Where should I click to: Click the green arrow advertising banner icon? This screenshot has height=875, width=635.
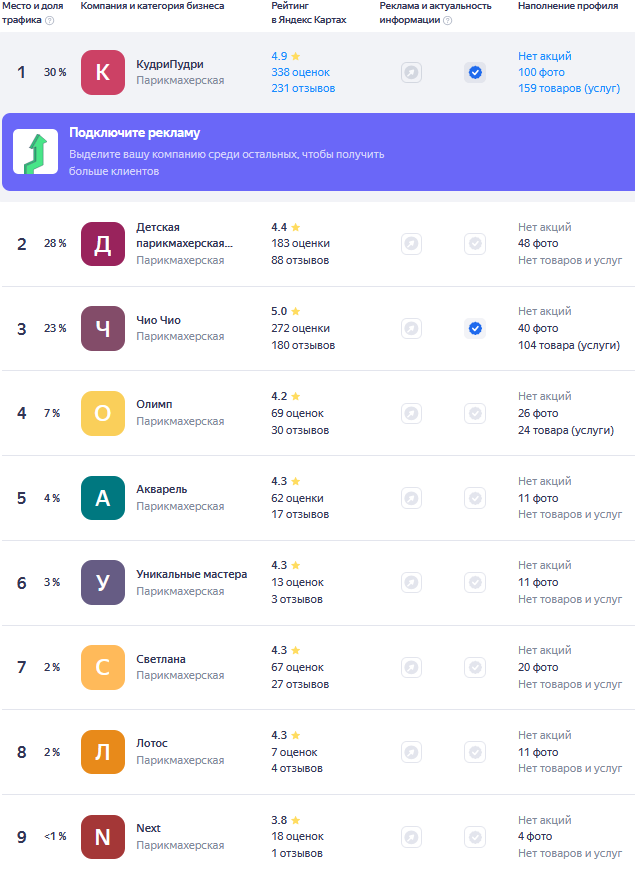[x=35, y=152]
